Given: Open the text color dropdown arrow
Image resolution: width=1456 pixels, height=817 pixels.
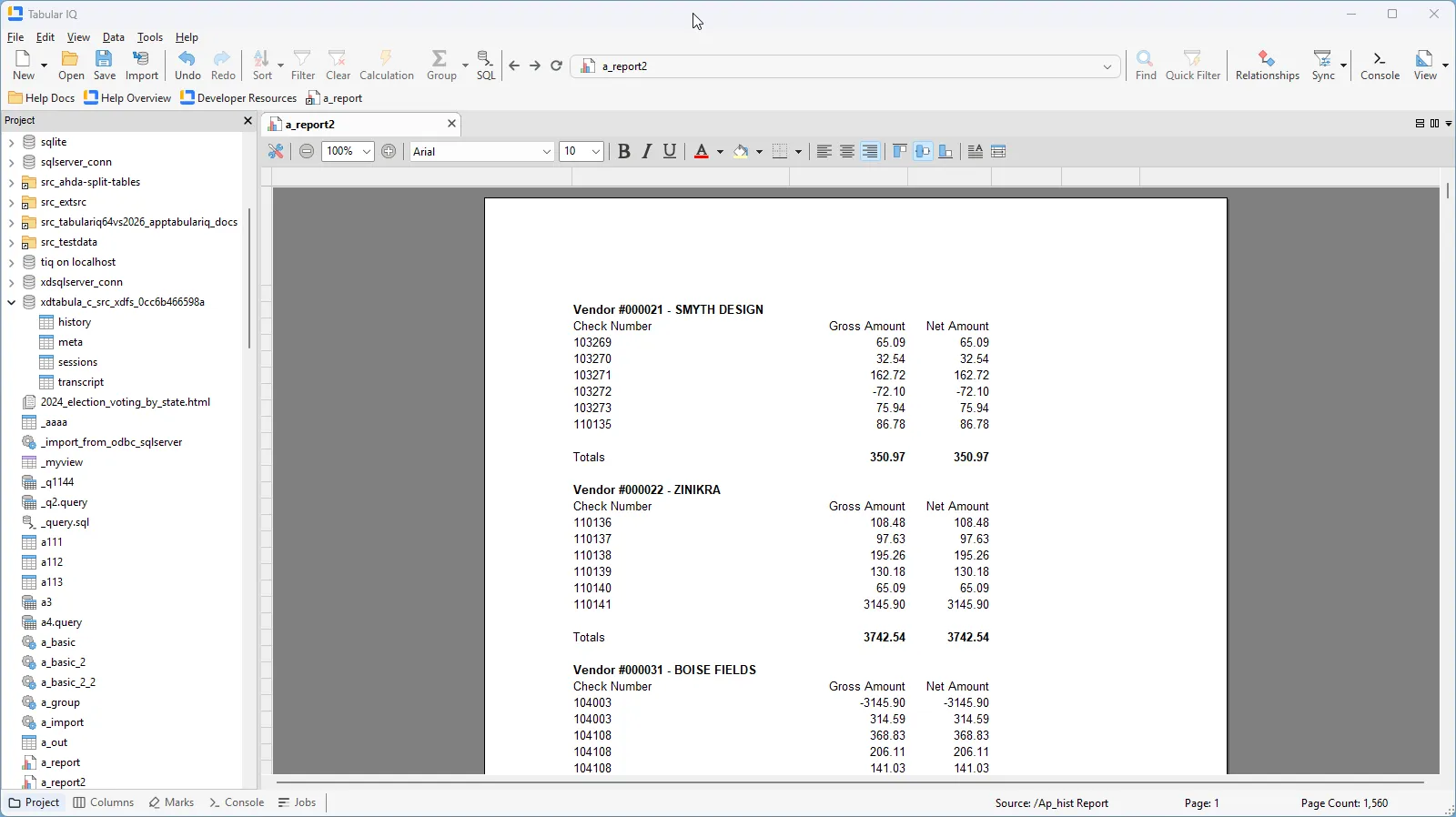Looking at the screenshot, I should pyautogui.click(x=721, y=151).
